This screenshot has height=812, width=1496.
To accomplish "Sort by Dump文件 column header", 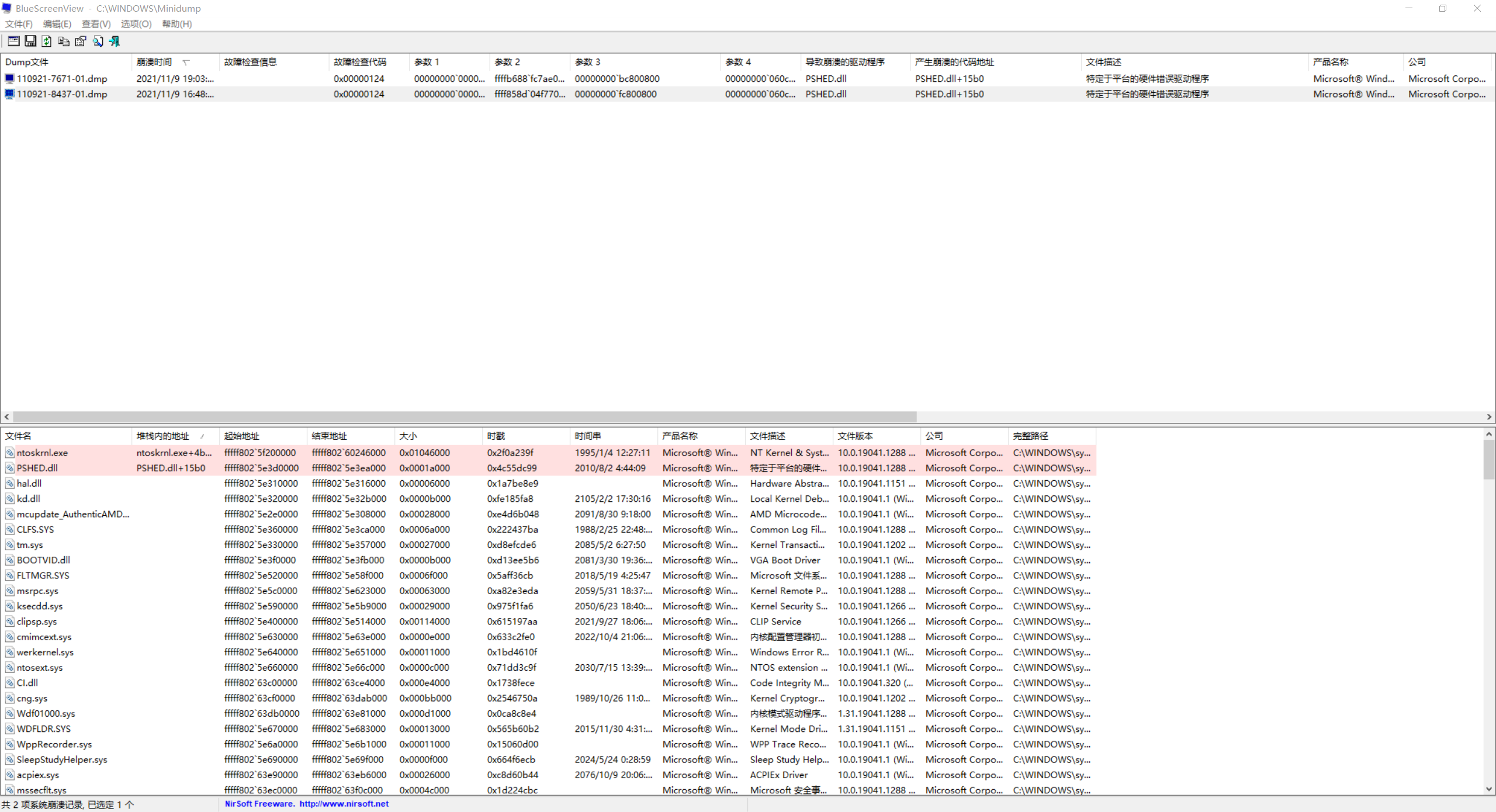I will coord(66,62).
